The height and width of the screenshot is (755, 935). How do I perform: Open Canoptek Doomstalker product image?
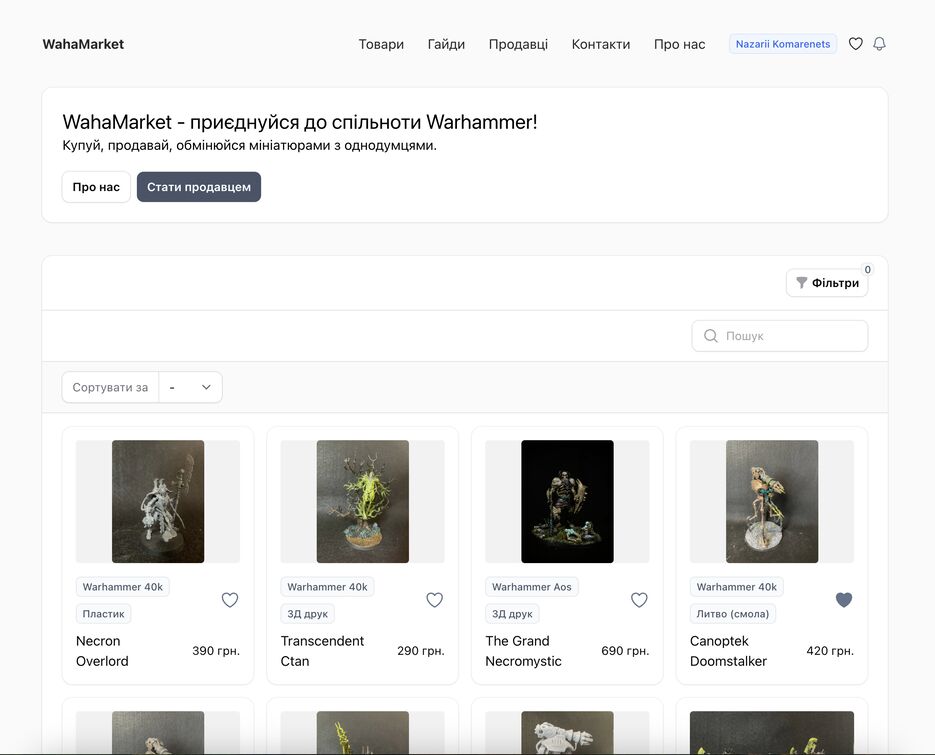pos(772,502)
